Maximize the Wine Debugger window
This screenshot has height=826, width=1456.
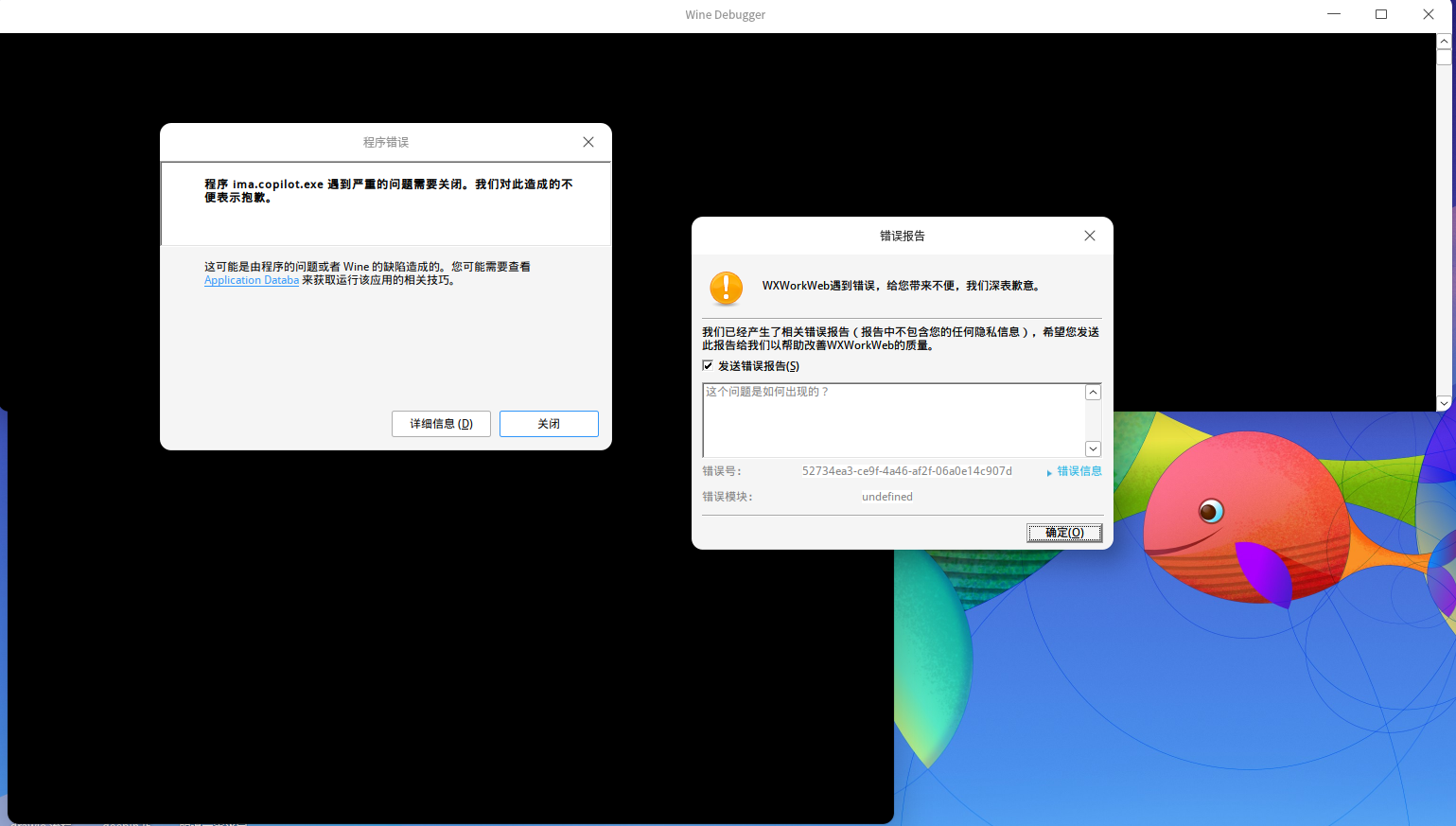click(x=1381, y=14)
